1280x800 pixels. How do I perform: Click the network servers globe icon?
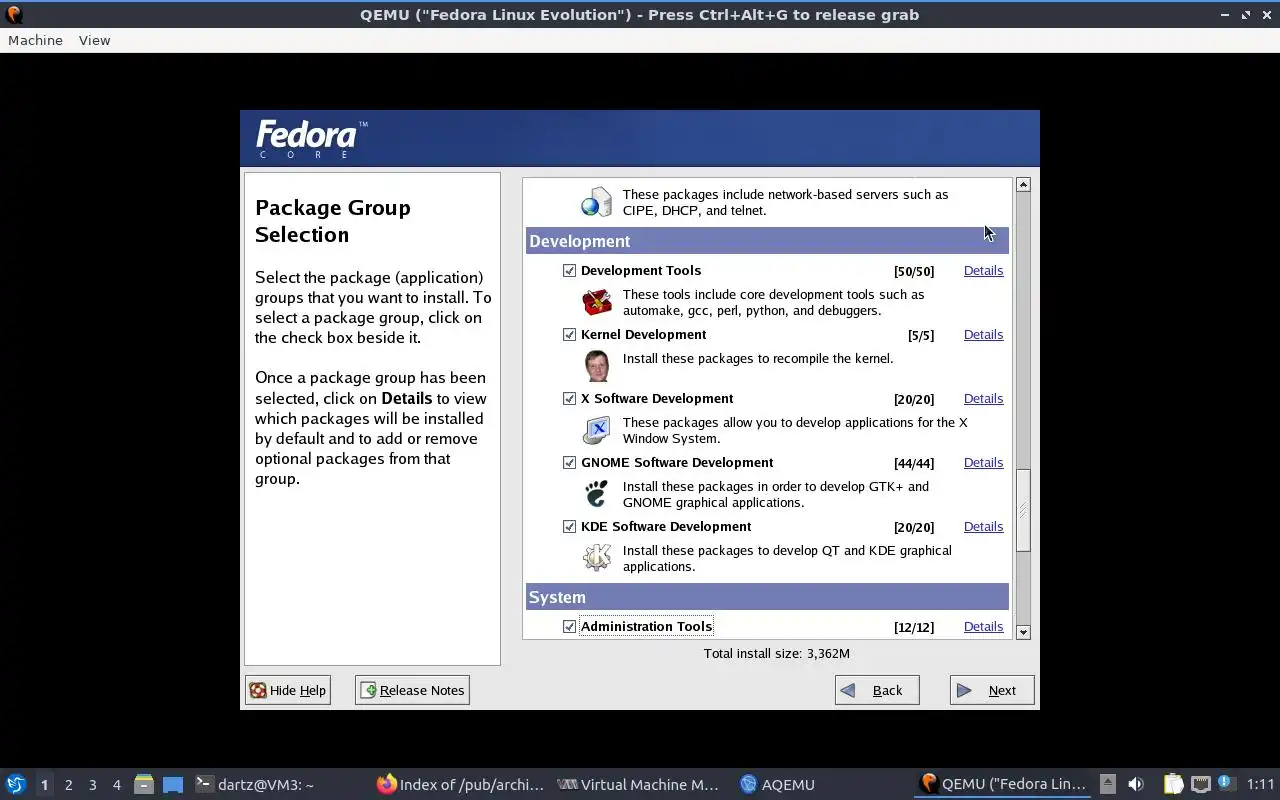tap(597, 202)
